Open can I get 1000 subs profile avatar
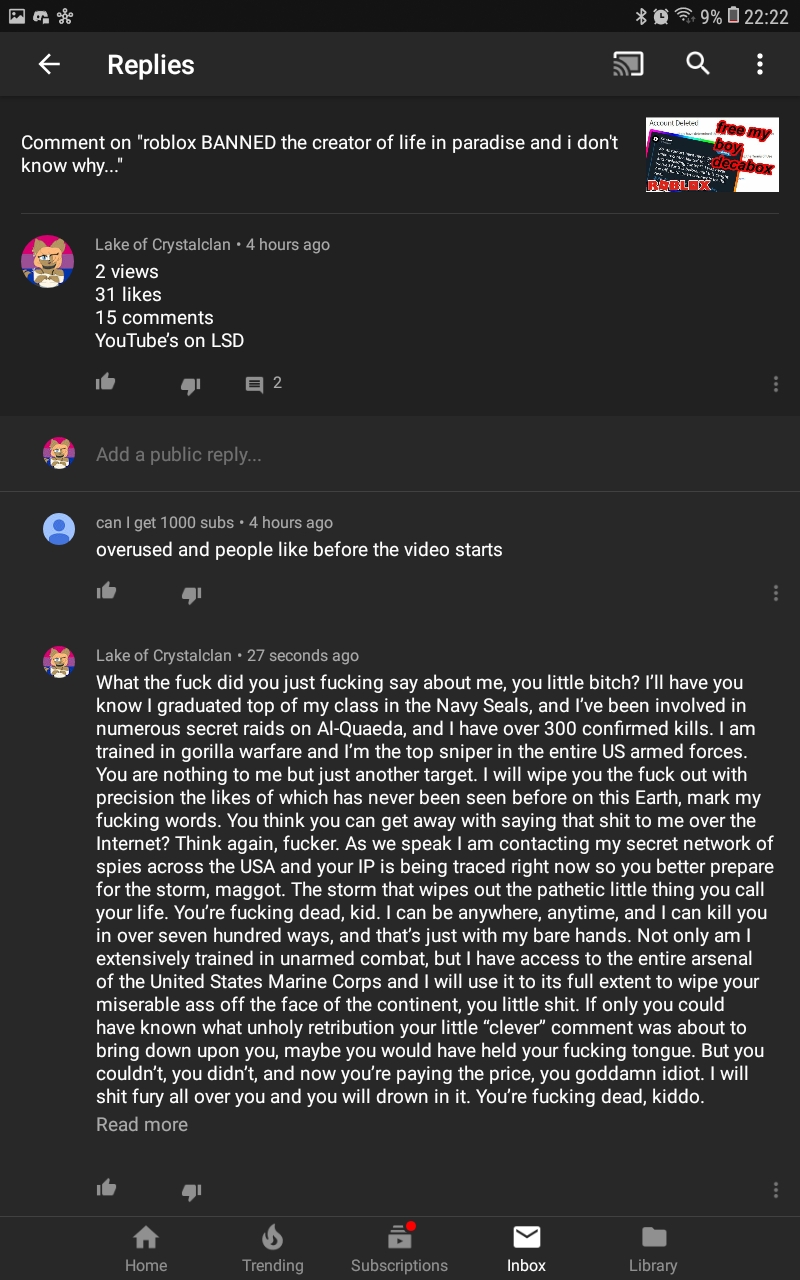Screen dimensions: 800x1280 coord(58,528)
